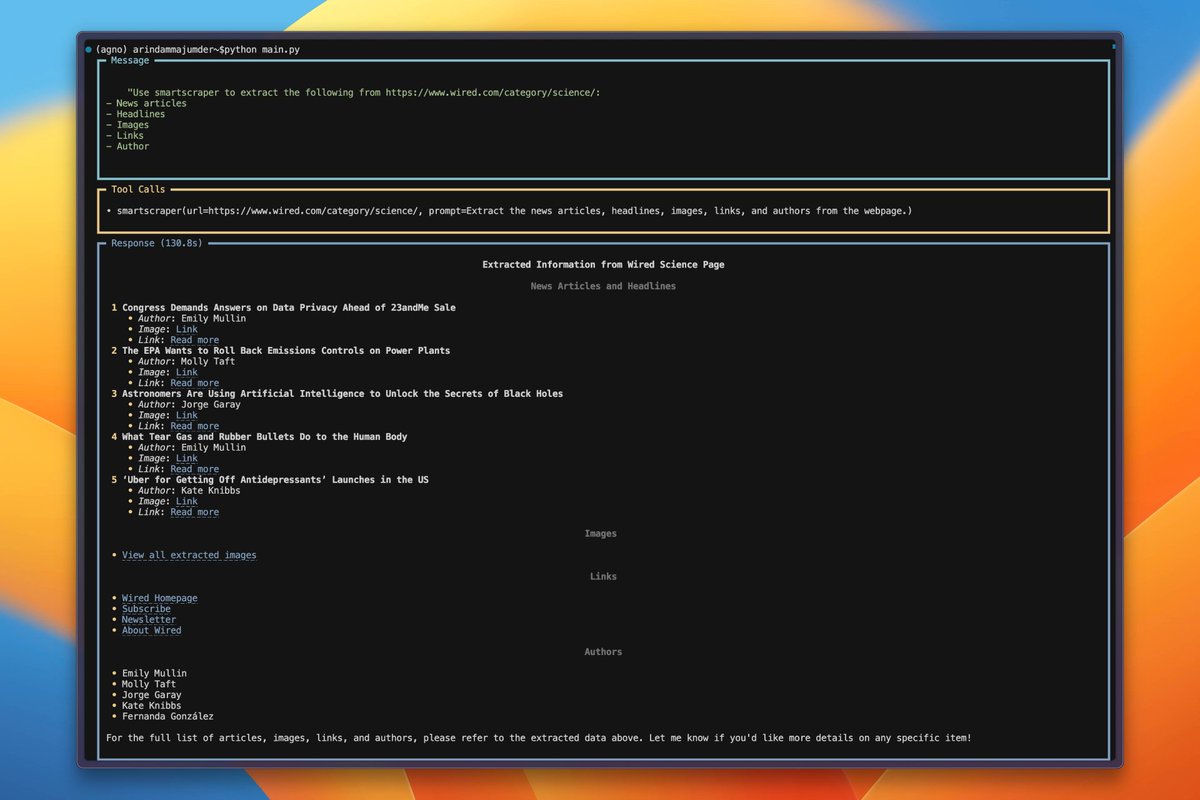This screenshot has width=1200, height=800.
Task: Click the centered 'Images' section heading
Action: coord(601,534)
